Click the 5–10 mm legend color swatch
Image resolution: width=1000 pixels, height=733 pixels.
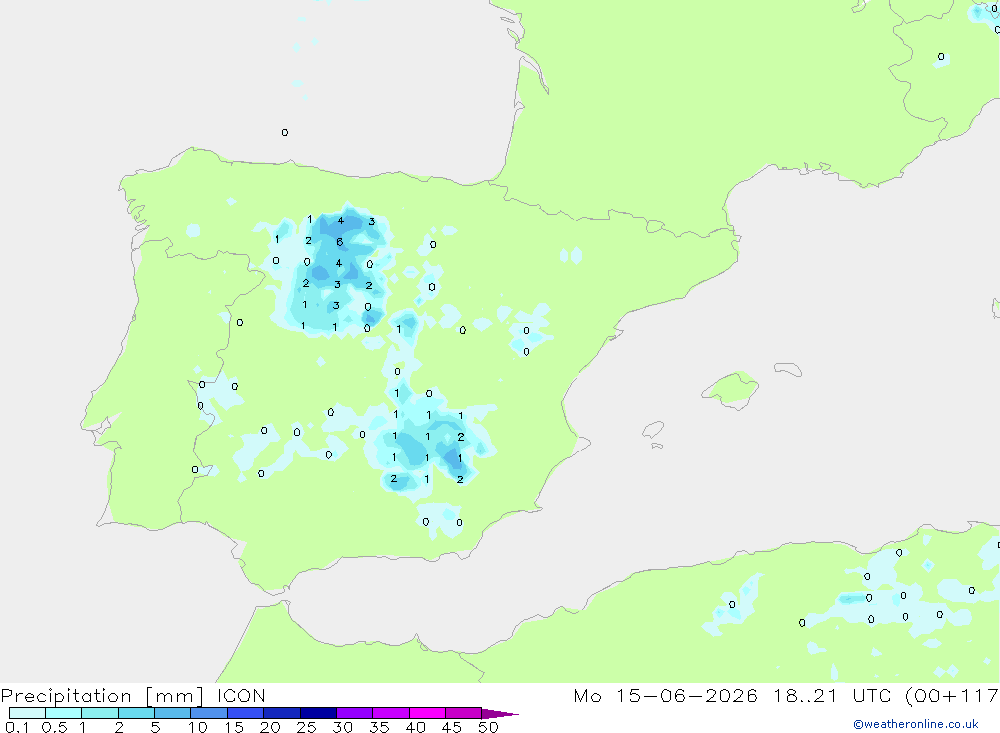(173, 713)
